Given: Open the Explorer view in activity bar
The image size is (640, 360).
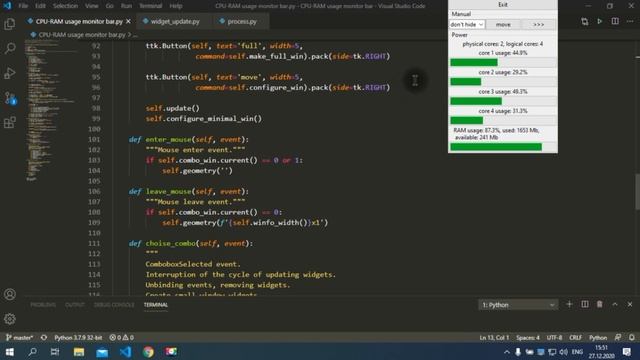Looking at the screenshot, I should [x=10, y=24].
